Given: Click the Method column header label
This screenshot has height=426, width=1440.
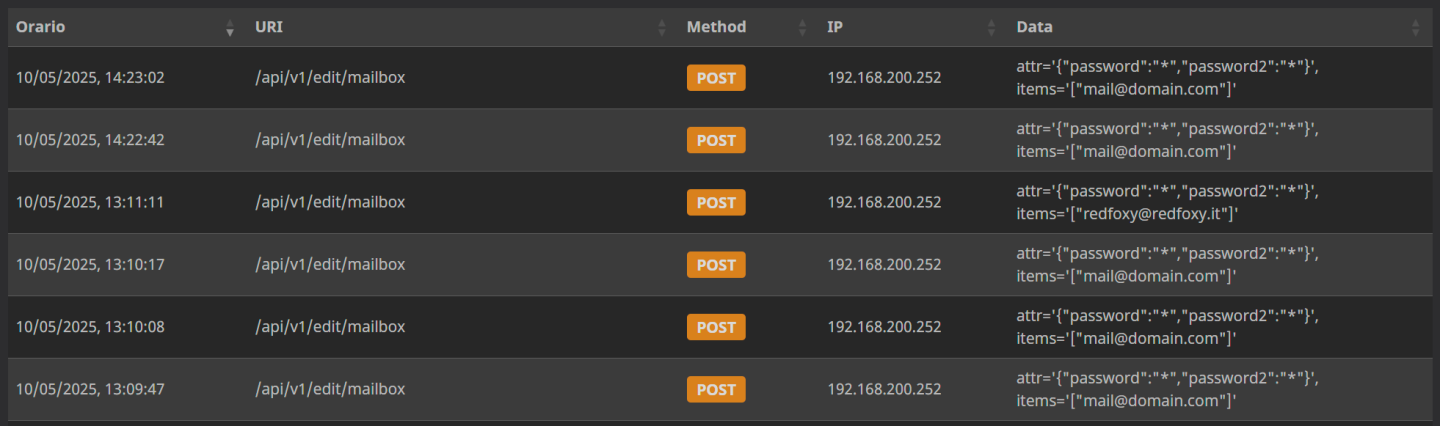Looking at the screenshot, I should (x=716, y=27).
